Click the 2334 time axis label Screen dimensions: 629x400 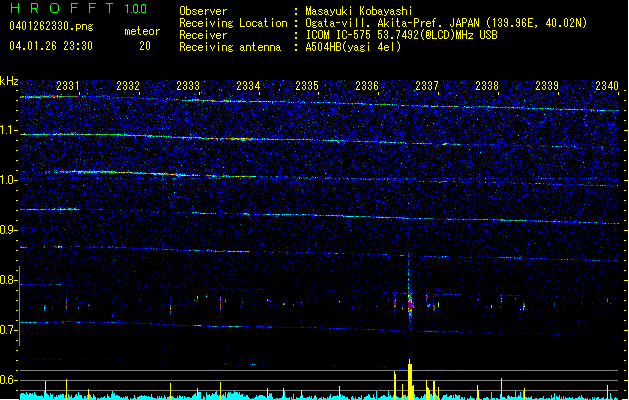(x=248, y=86)
